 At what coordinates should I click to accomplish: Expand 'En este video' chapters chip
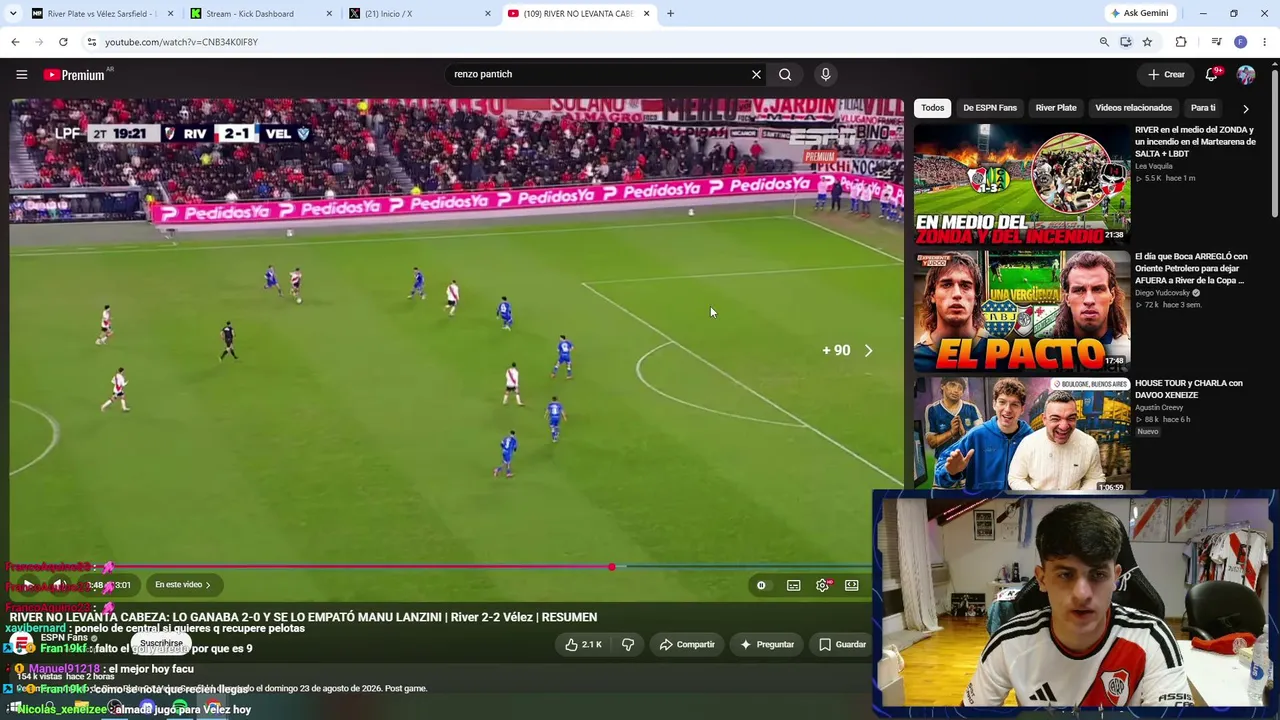coord(183,585)
